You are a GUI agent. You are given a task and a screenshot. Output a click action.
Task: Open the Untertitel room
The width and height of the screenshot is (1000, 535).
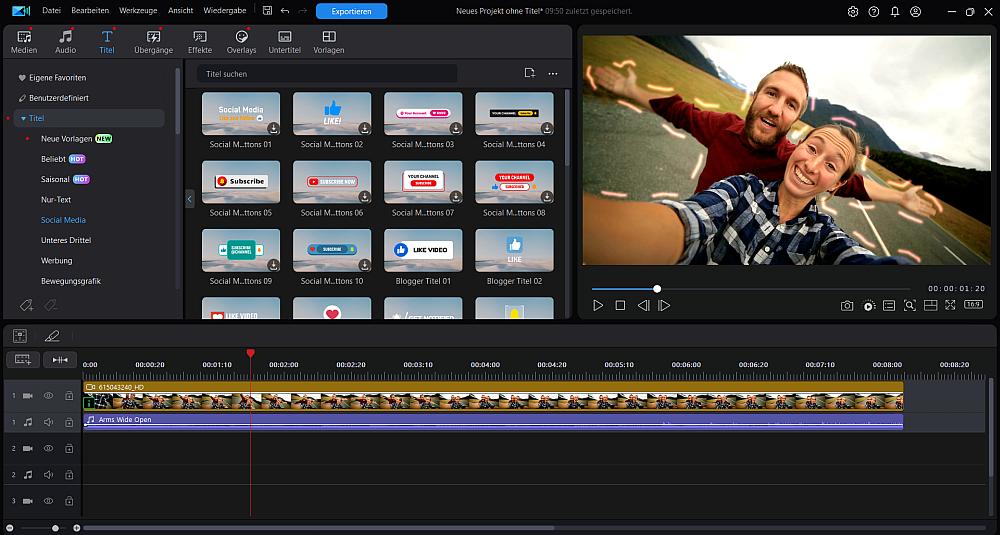tap(284, 42)
